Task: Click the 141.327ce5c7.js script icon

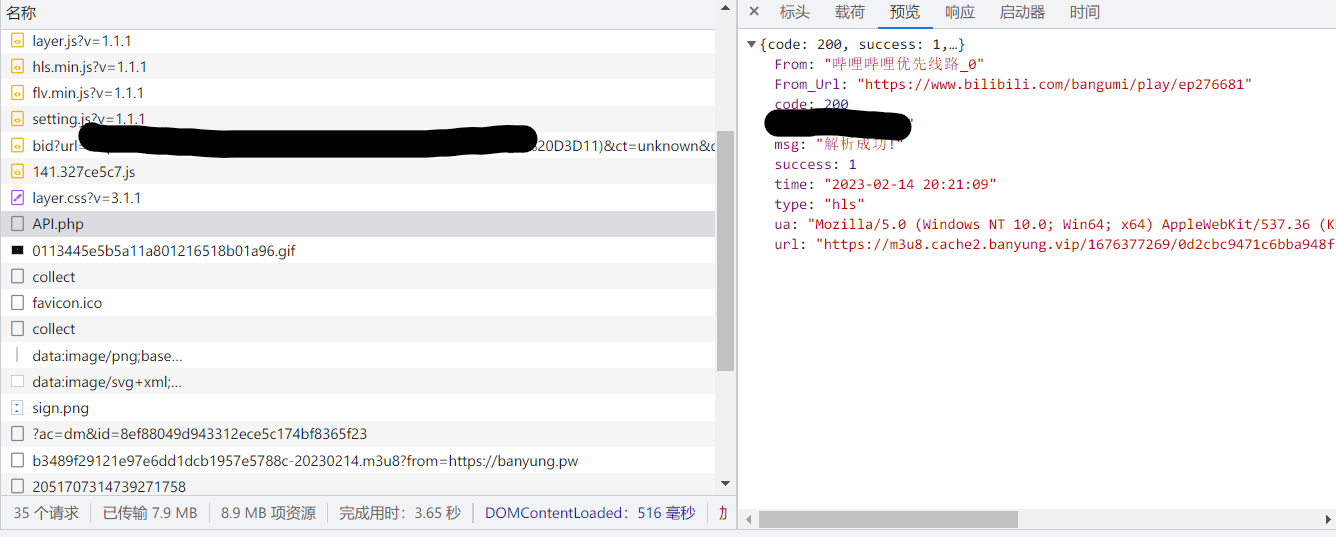Action: click(x=17, y=172)
